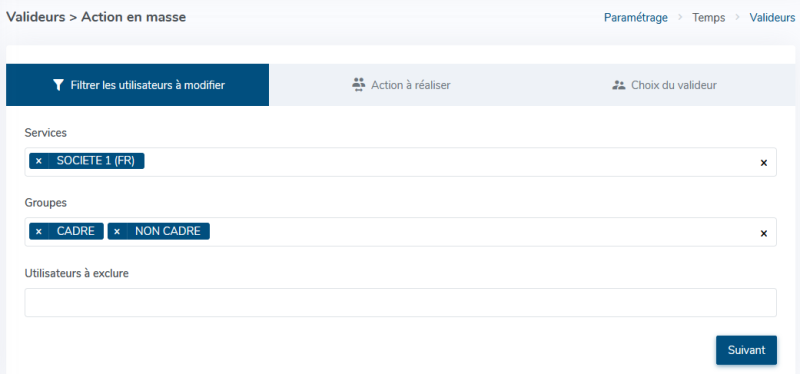Remove the SOCIETE 1 (FR) tag
Screen dimensions: 800x374
click(x=39, y=161)
